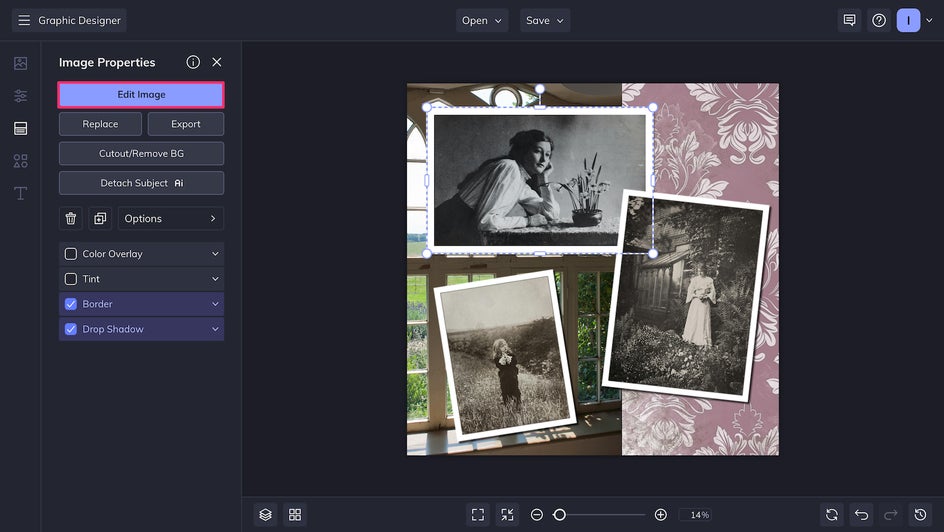944x532 pixels.
Task: Click the undo arrow icon
Action: [861, 514]
